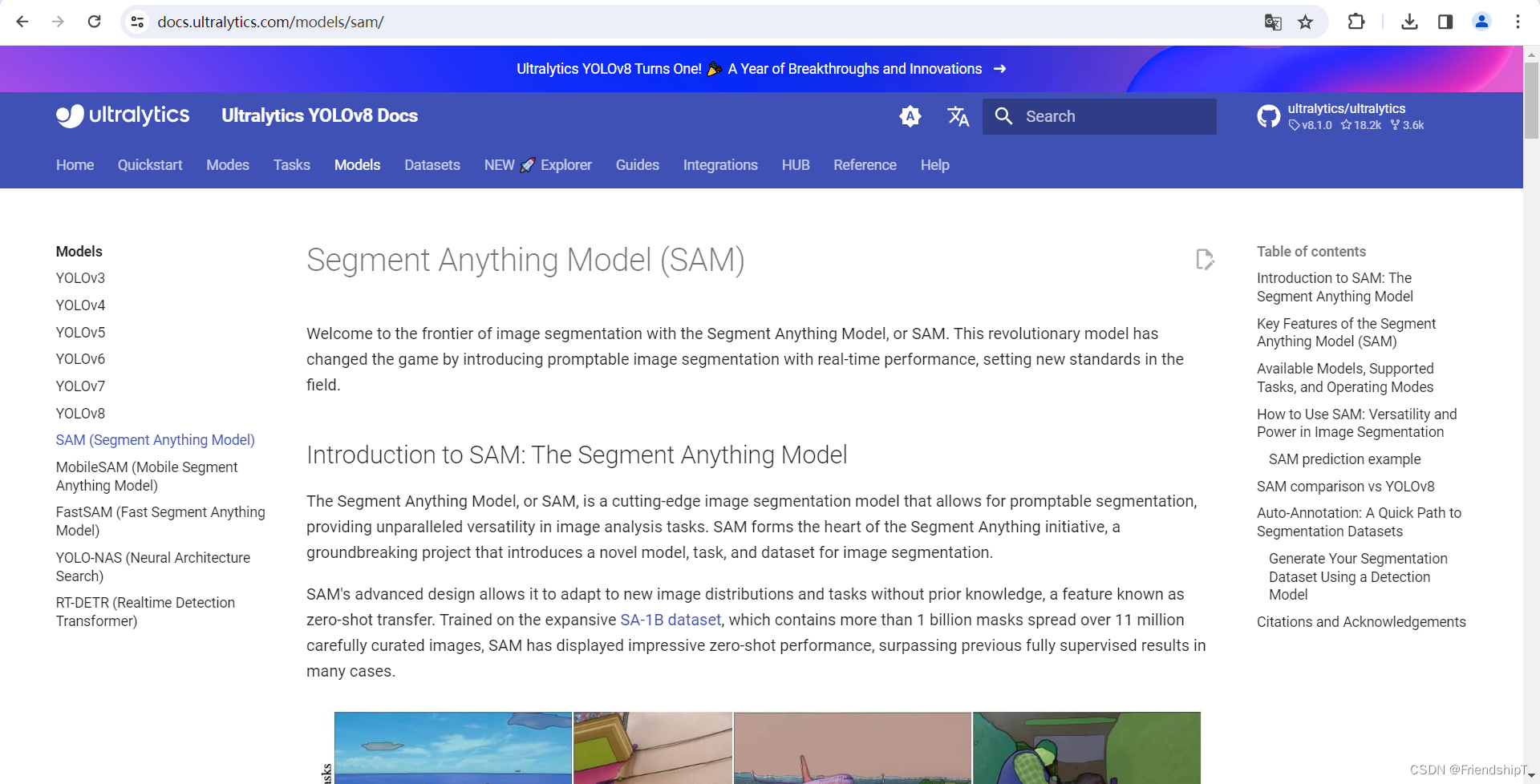Image resolution: width=1540 pixels, height=784 pixels.
Task: Jump to How to Use SAM section
Action: click(x=1356, y=423)
